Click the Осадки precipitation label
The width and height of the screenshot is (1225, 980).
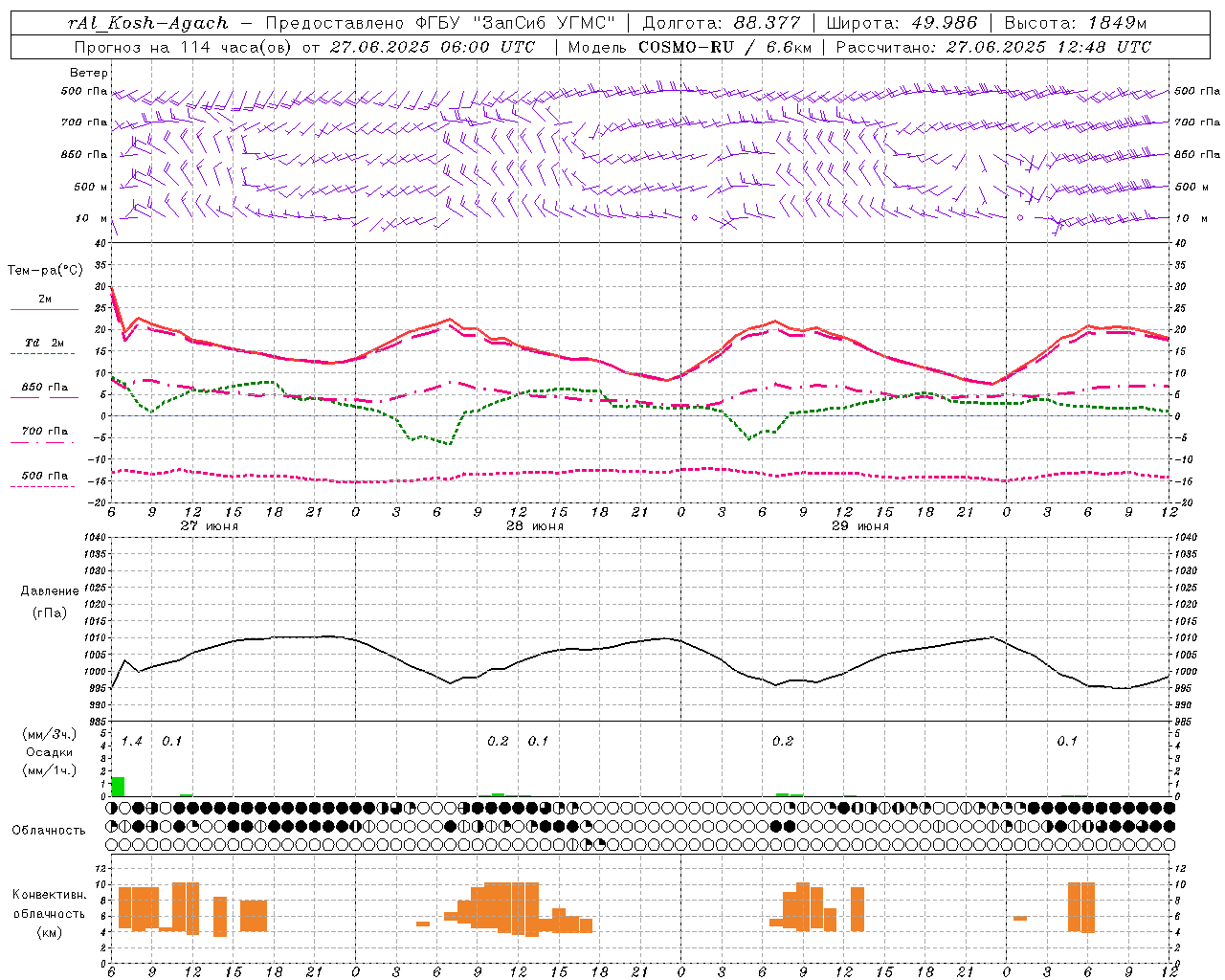tap(50, 752)
